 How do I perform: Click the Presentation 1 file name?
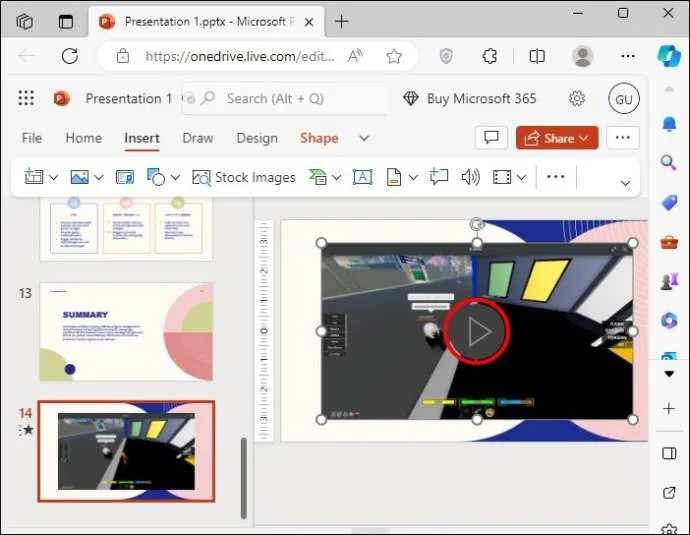[128, 99]
